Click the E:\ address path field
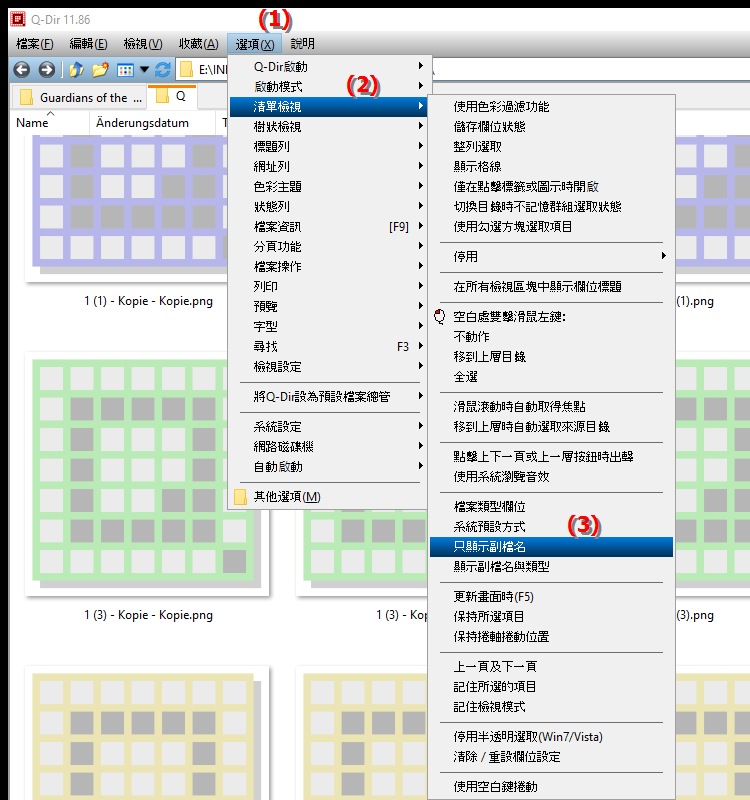This screenshot has width=750, height=800. [212, 69]
